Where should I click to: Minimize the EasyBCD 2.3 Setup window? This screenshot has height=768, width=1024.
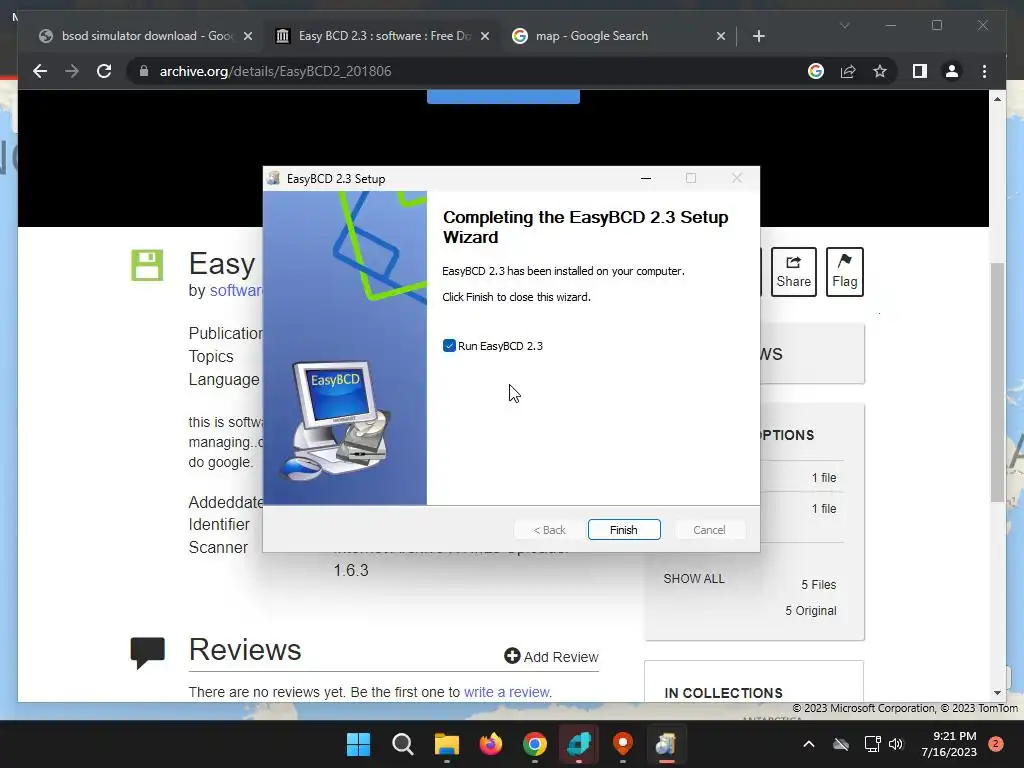[646, 178]
